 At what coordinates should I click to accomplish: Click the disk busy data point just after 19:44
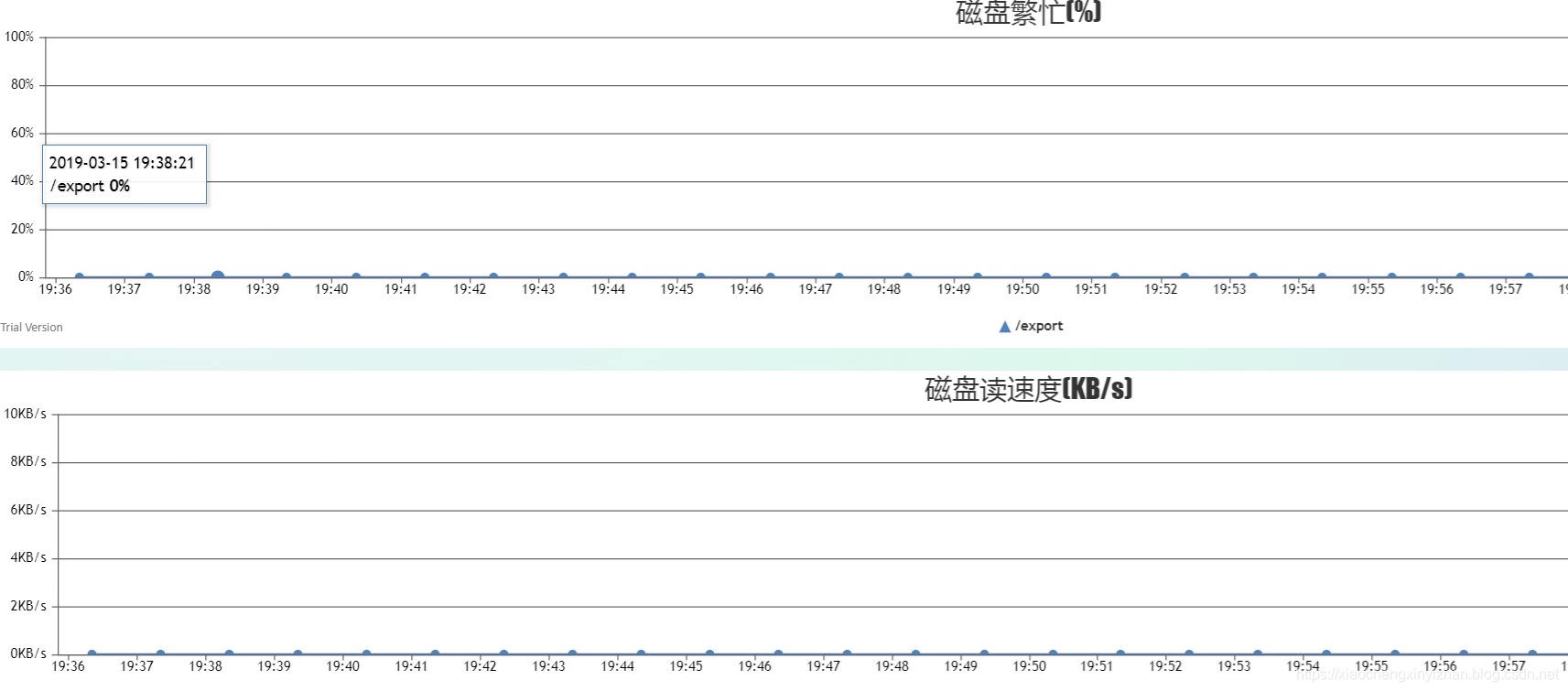632,276
